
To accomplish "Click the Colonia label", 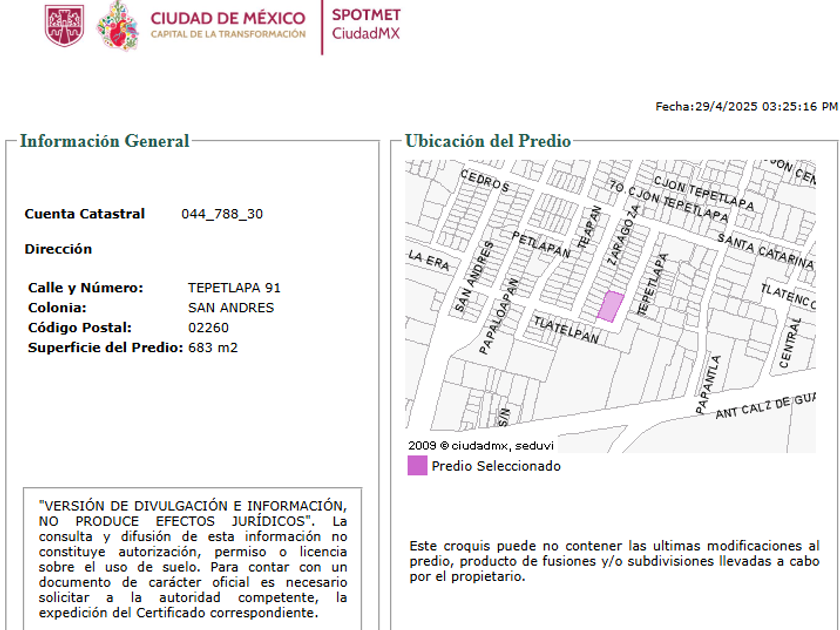I will click(57, 308).
